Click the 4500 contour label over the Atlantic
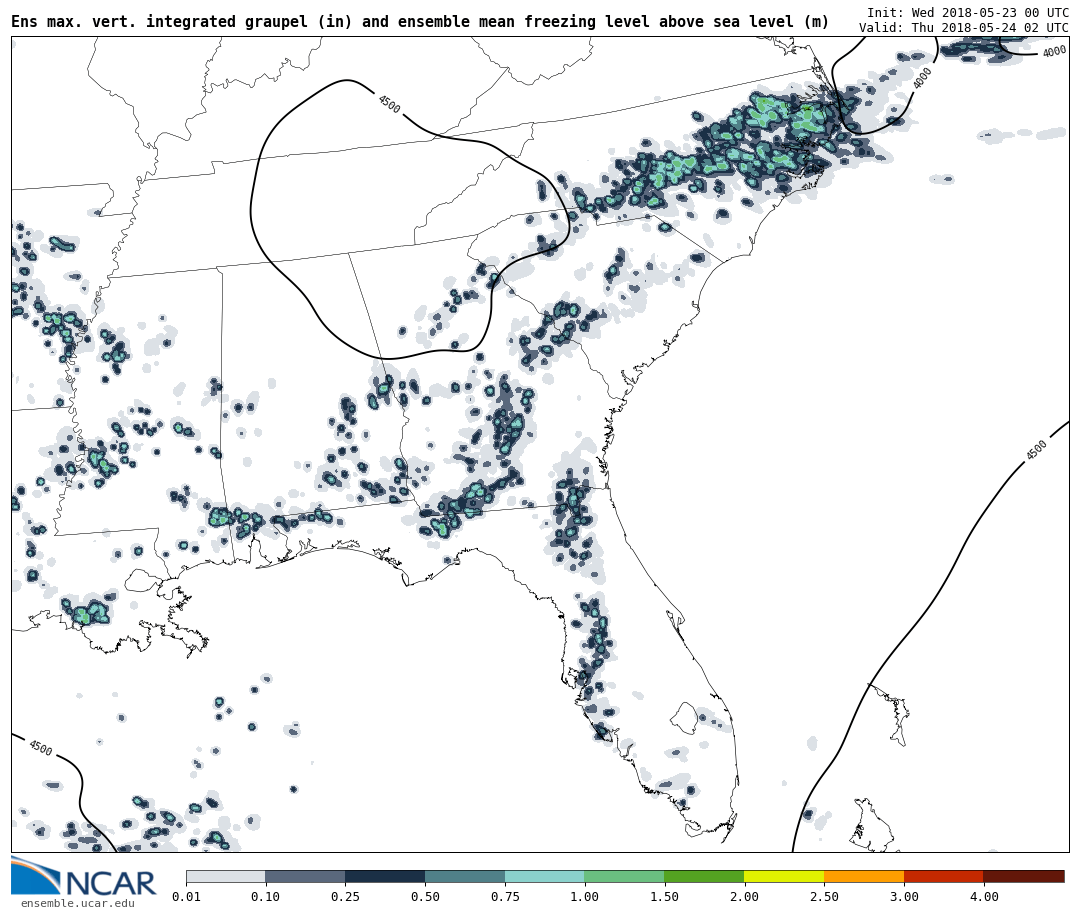The image size is (1080, 915). coord(1036,450)
